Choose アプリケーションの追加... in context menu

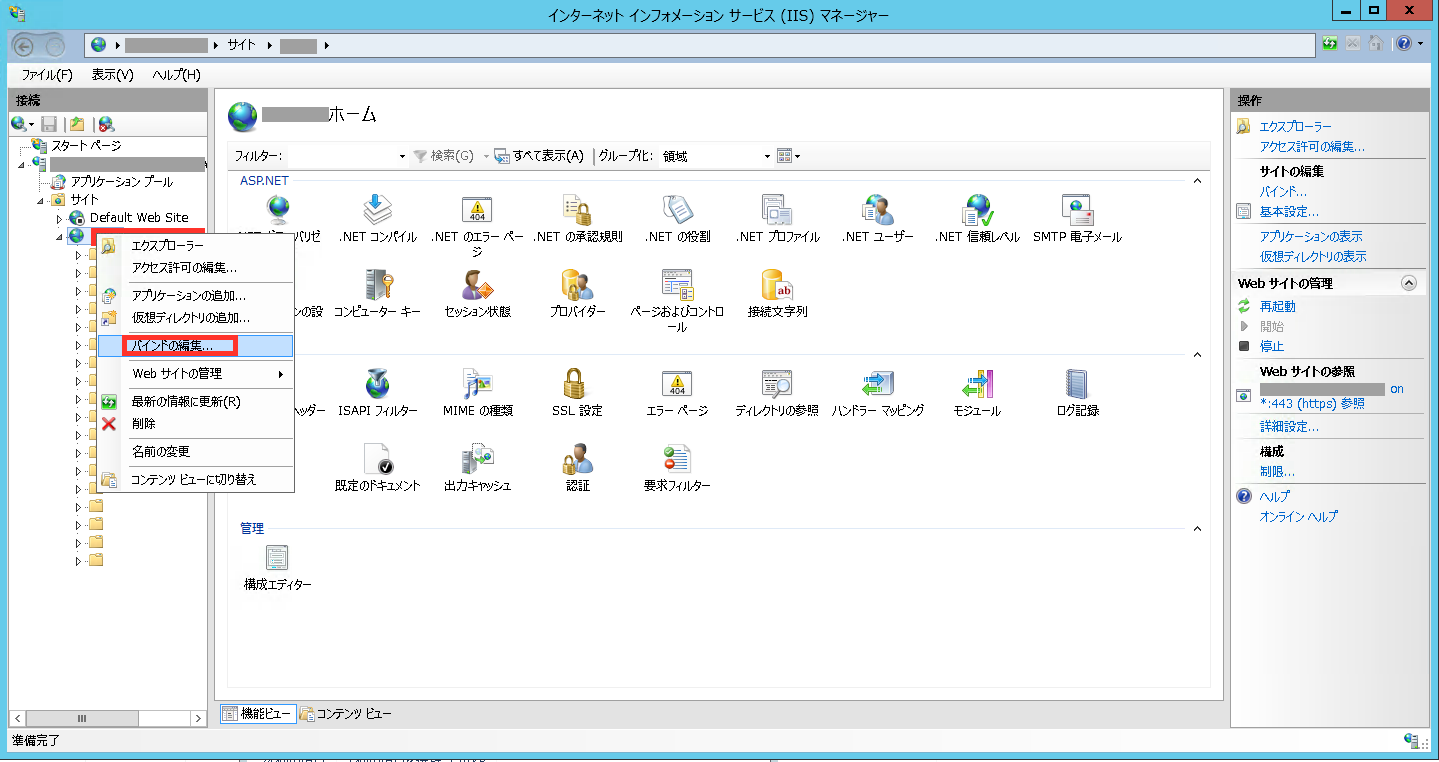click(x=196, y=296)
